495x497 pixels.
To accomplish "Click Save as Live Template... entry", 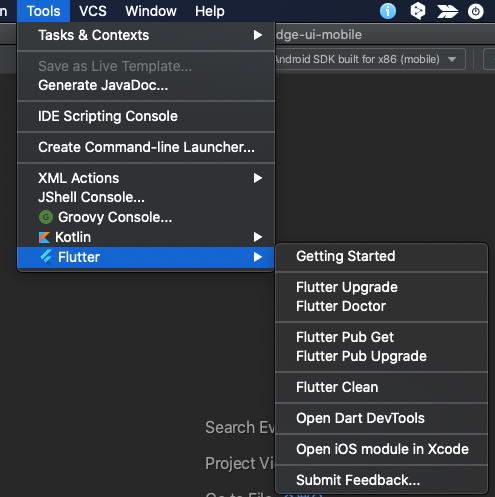I will pyautogui.click(x=146, y=66).
